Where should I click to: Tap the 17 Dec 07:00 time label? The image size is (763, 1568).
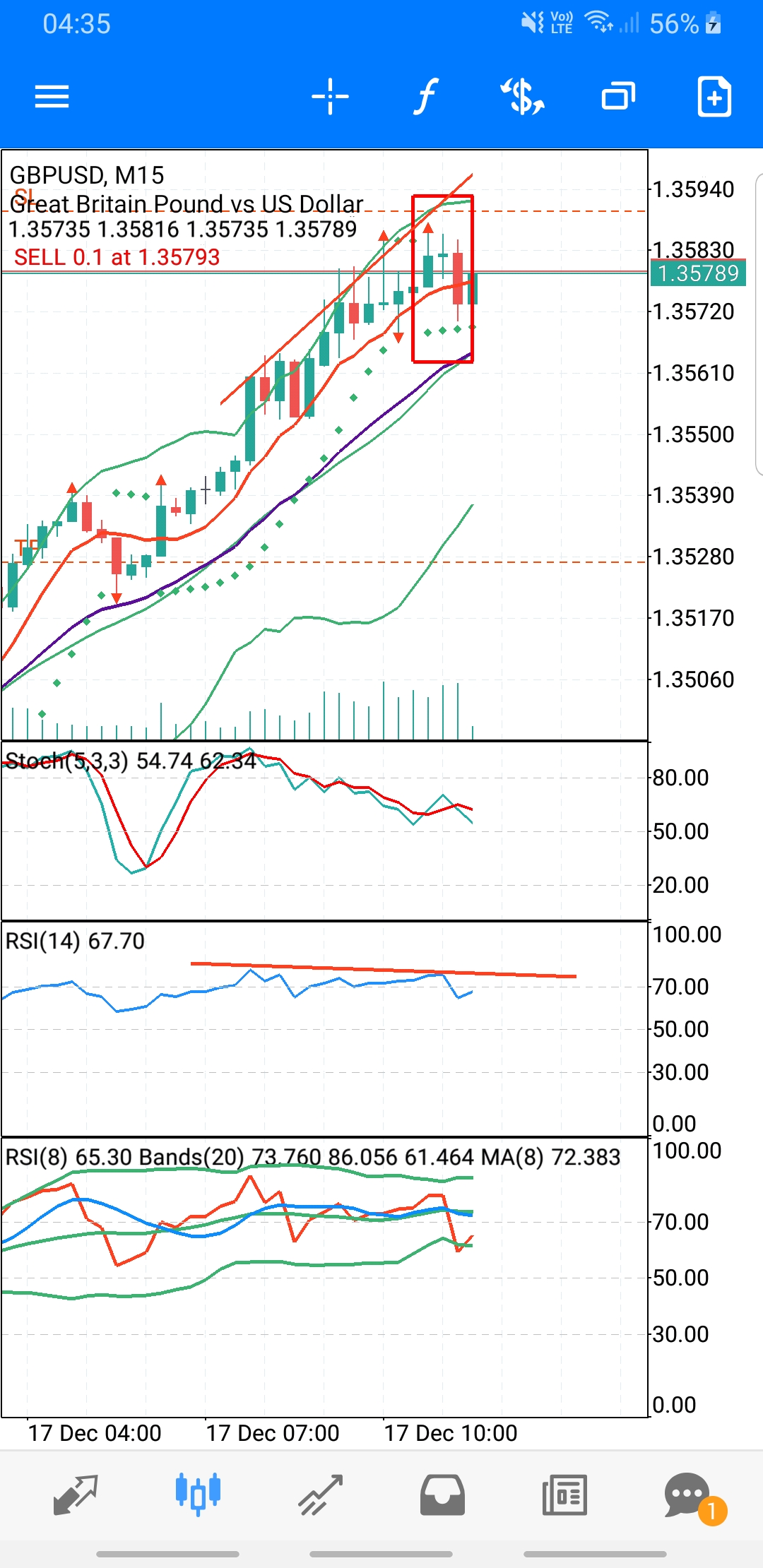[273, 1433]
